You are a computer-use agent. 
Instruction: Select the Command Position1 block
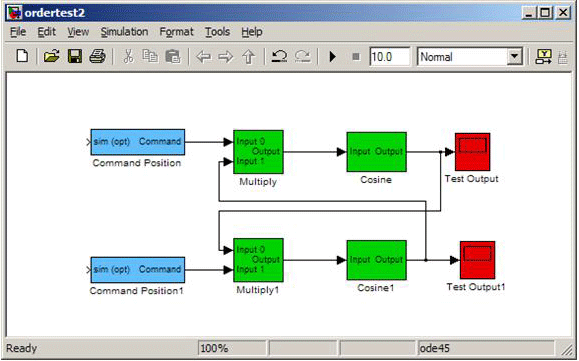point(137,270)
